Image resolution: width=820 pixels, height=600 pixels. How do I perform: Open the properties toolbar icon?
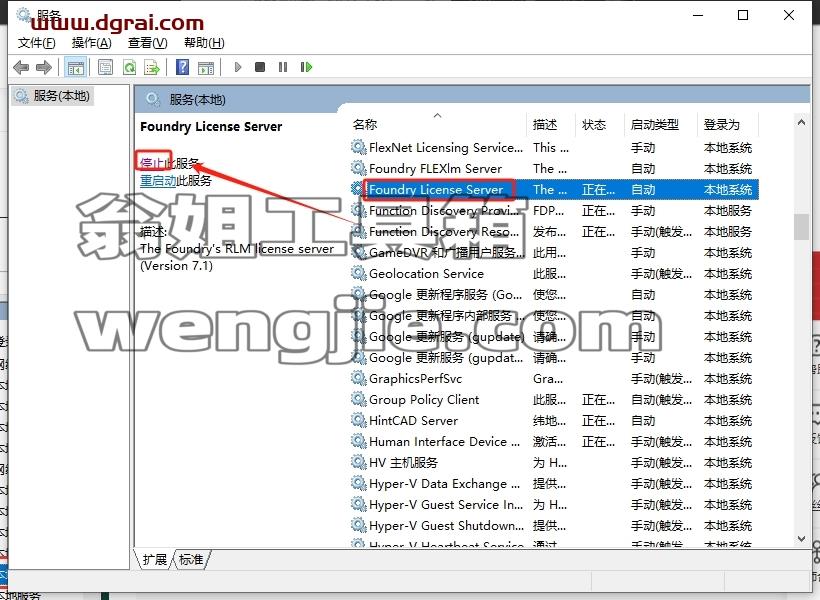pyautogui.click(x=106, y=67)
